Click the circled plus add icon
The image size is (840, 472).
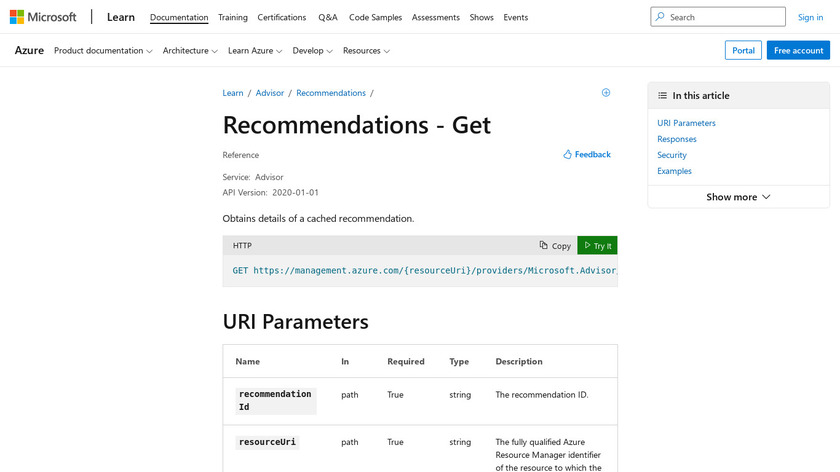(606, 93)
